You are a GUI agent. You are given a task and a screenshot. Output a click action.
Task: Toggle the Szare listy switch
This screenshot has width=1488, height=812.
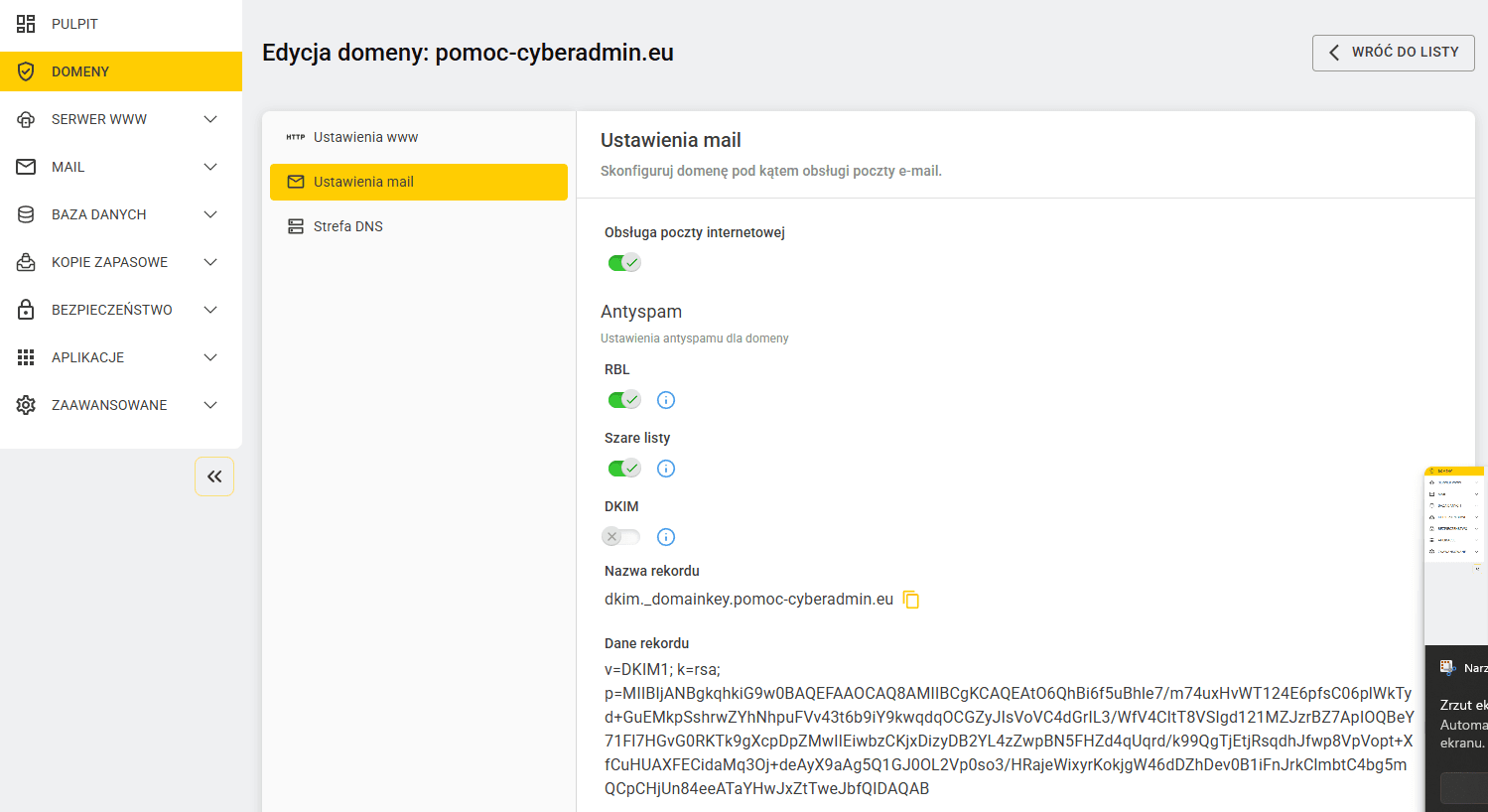pos(624,469)
